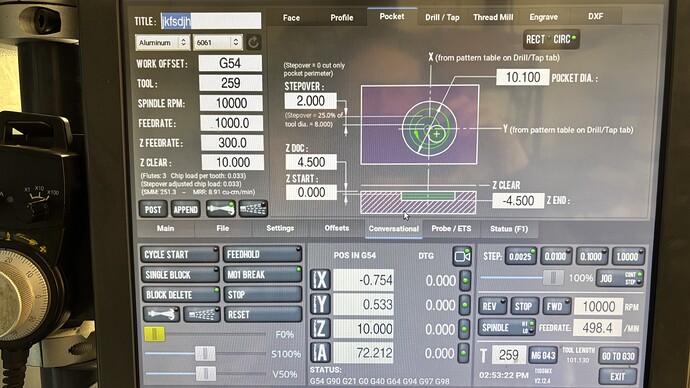This screenshot has width=690, height=388.
Task: Click the Z DOC field 4.500
Action: coord(311,162)
